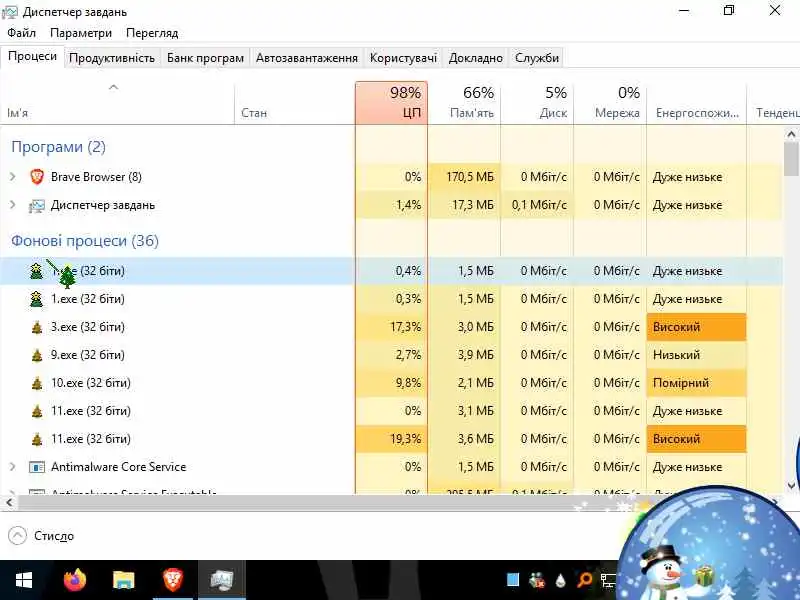This screenshot has height=600, width=800.
Task: Open the Параметри menu
Action: pos(81,33)
